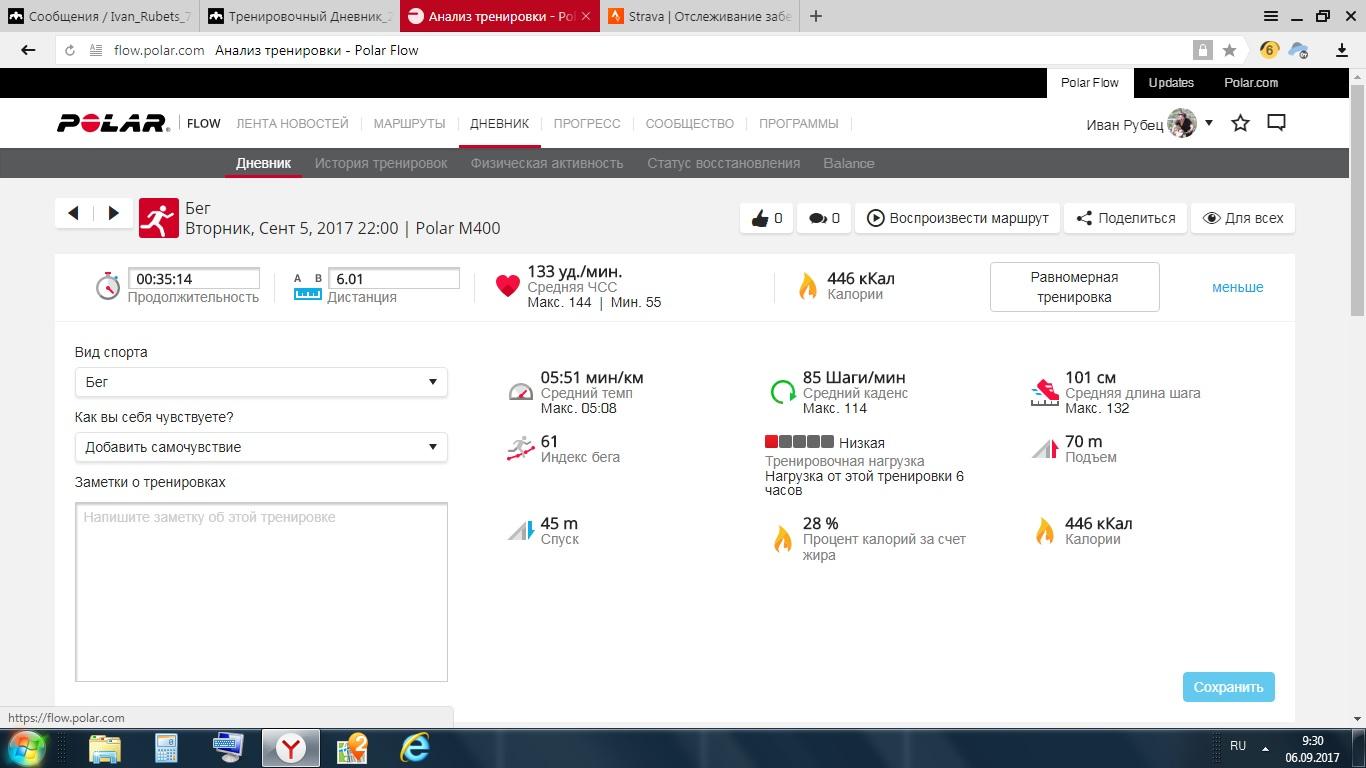Open Internet Explorer from the taskbar
The width and height of the screenshot is (1366, 768).
pos(414,747)
